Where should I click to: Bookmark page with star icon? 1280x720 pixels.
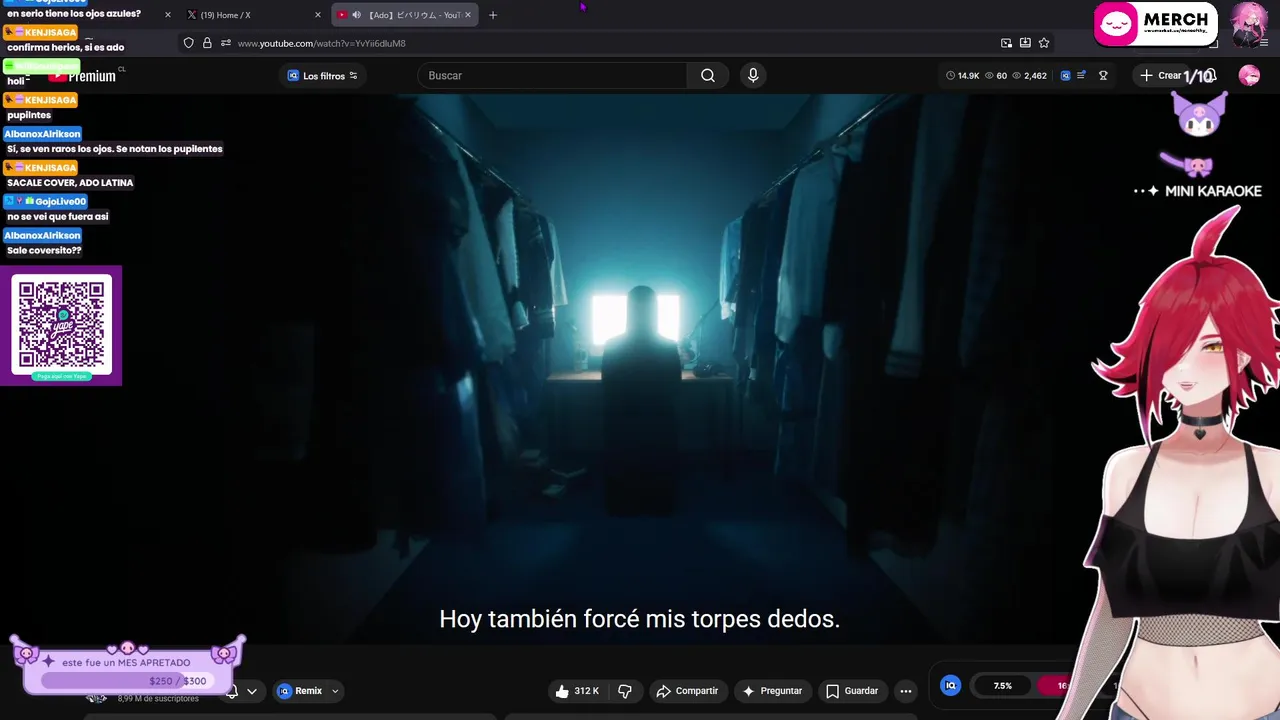click(x=1044, y=43)
